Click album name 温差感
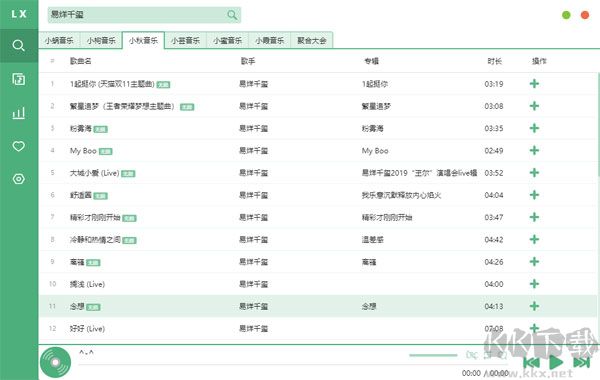Image resolution: width=600 pixels, height=380 pixels. 373,240
